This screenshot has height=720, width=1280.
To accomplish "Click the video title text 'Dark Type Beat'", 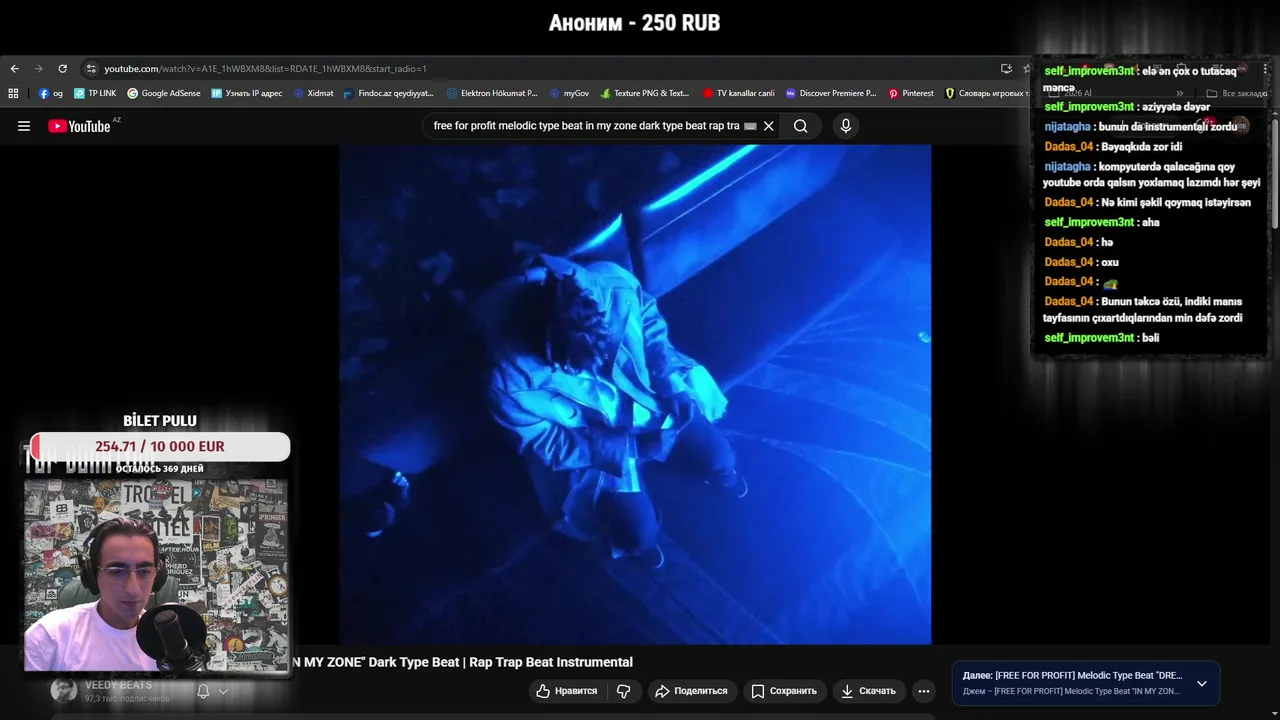I will click(x=413, y=662).
